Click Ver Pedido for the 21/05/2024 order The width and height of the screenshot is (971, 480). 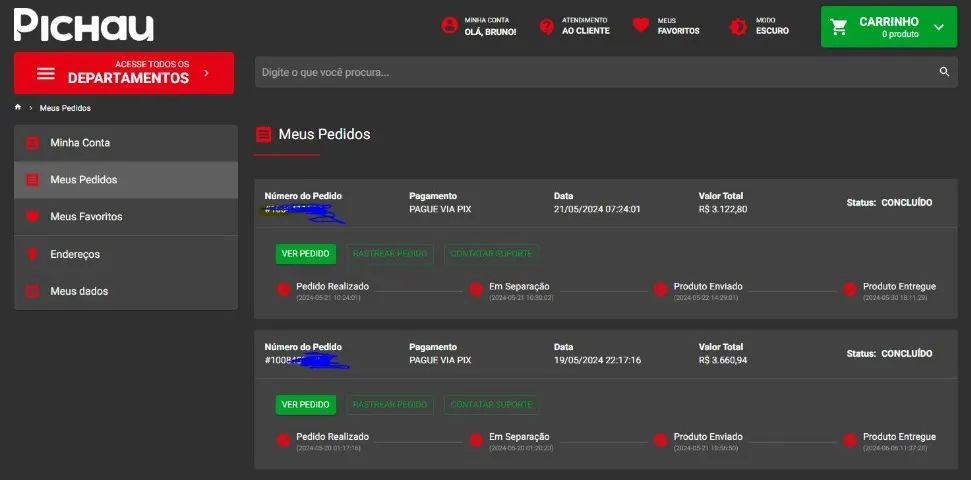click(305, 254)
